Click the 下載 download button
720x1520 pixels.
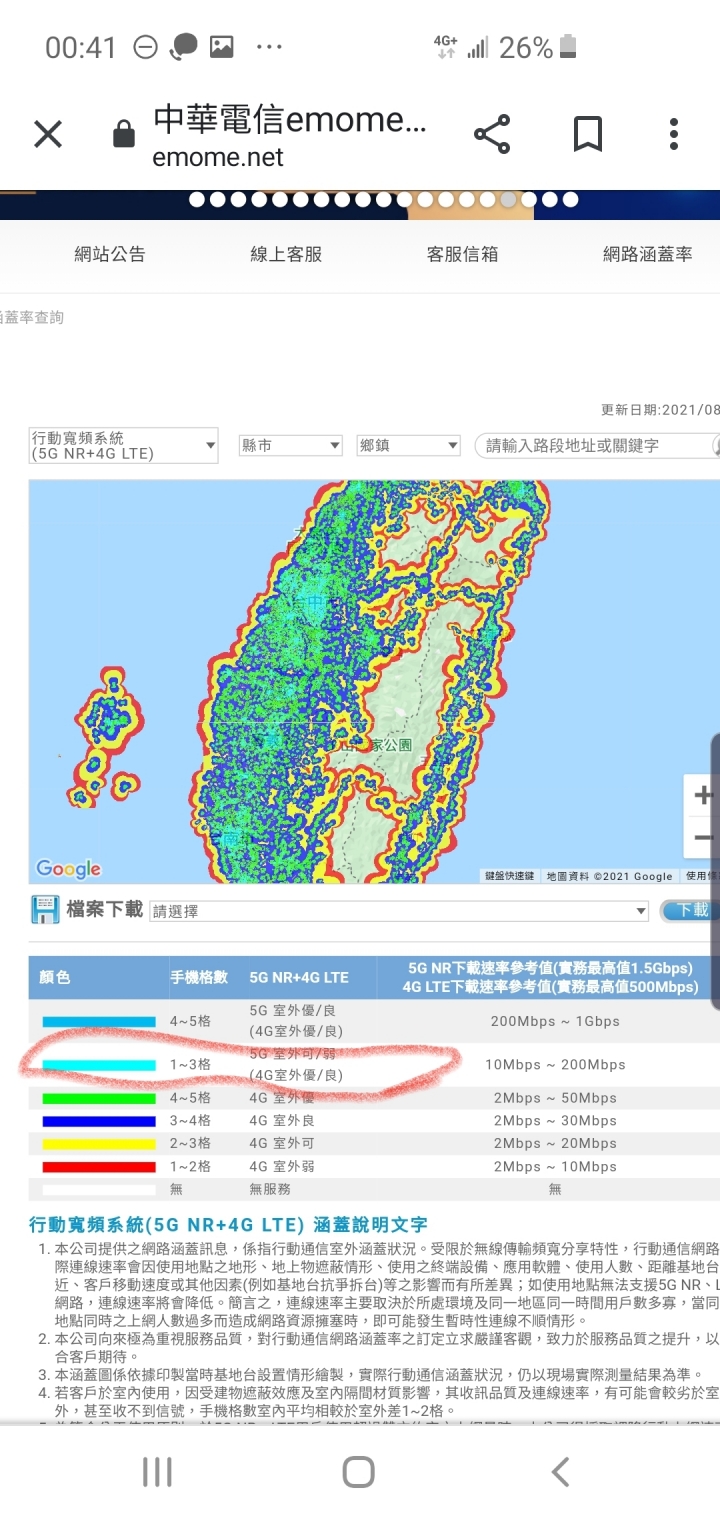pos(690,910)
